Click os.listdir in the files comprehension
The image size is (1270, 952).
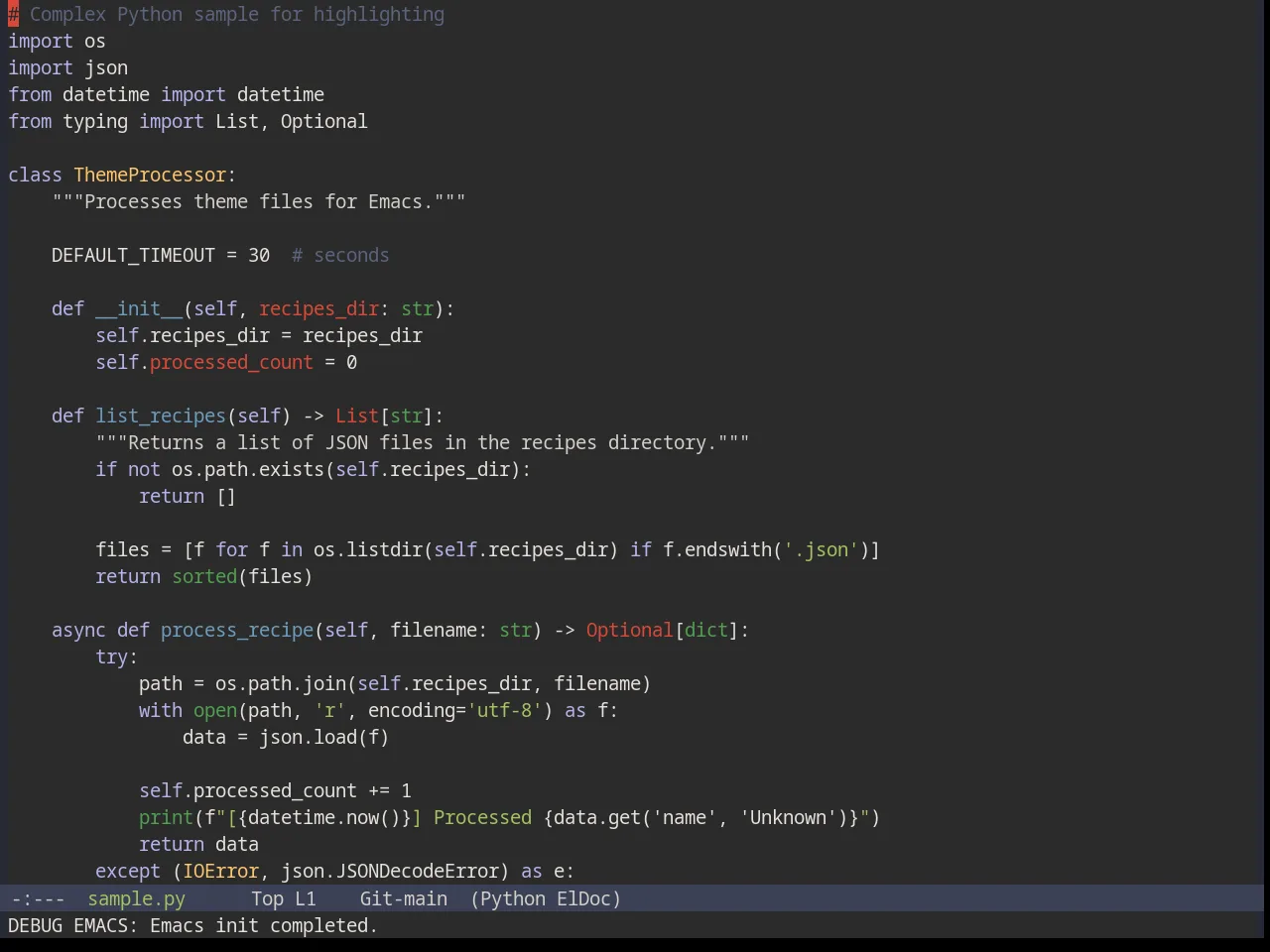(368, 549)
